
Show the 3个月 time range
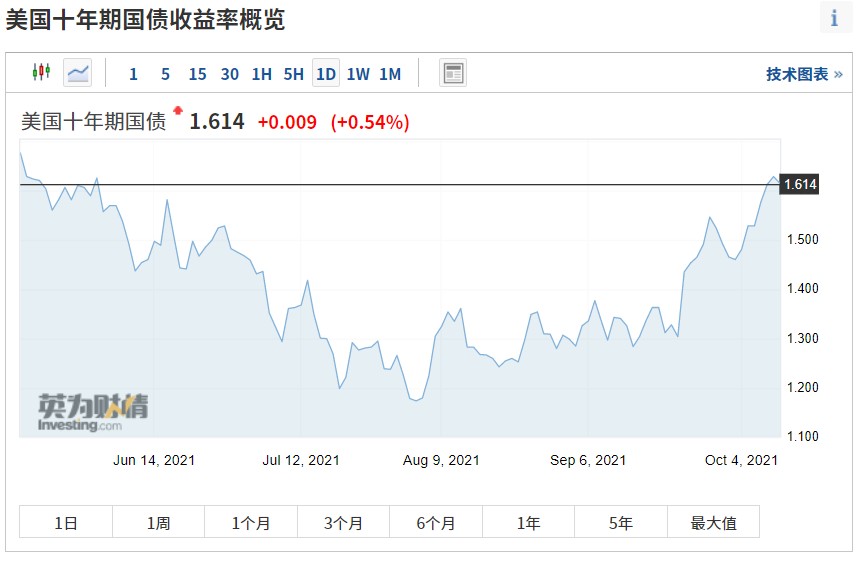343,521
